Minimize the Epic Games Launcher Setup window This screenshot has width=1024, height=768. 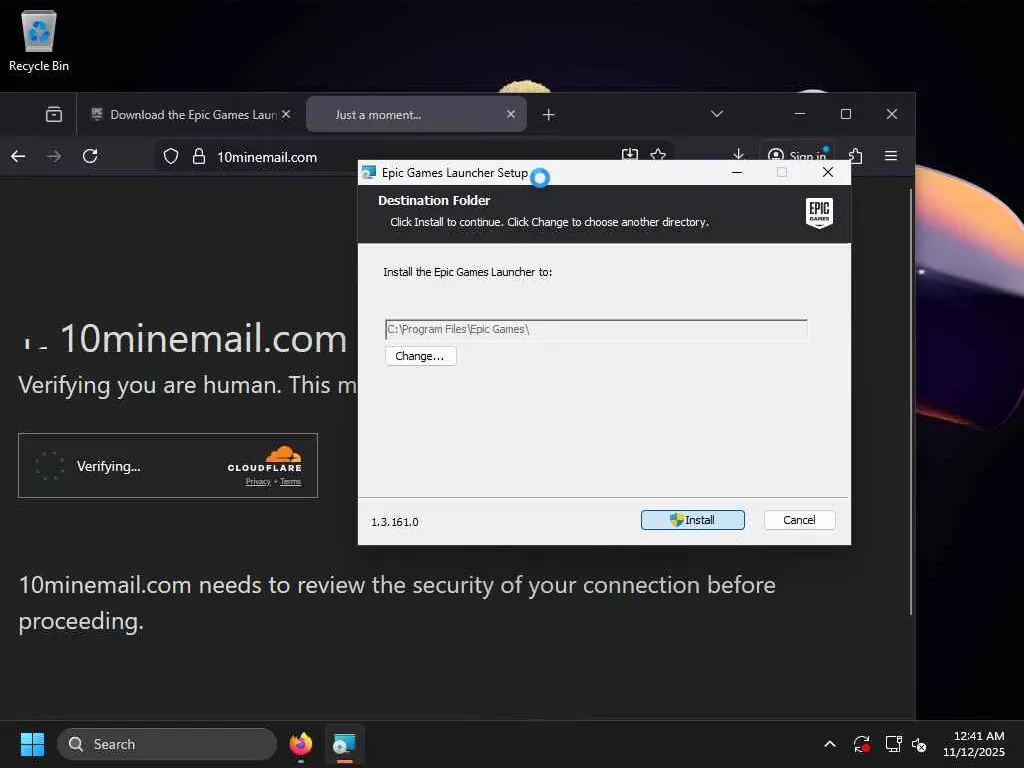tap(737, 172)
